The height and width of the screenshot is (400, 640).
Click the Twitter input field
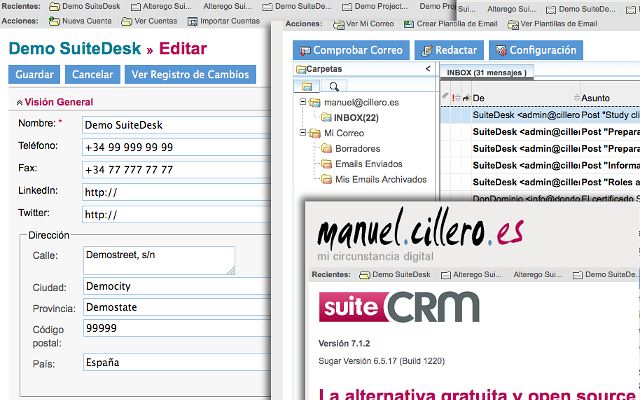click(x=176, y=215)
